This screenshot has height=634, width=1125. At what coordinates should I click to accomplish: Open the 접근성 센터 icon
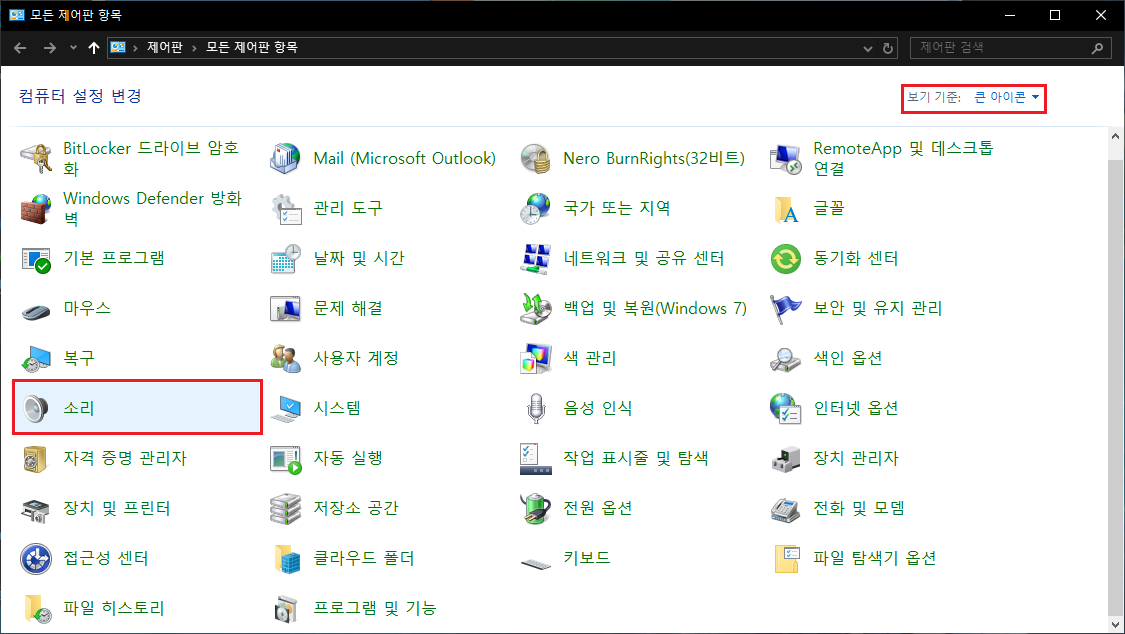coord(37,558)
